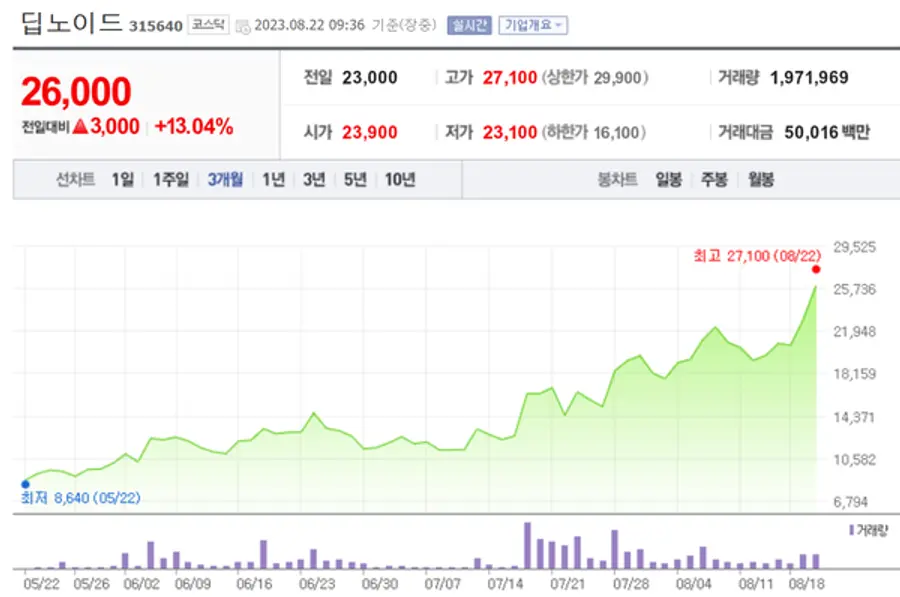
Task: Click the blue 최저 8,640 low dot
Action: point(25,484)
